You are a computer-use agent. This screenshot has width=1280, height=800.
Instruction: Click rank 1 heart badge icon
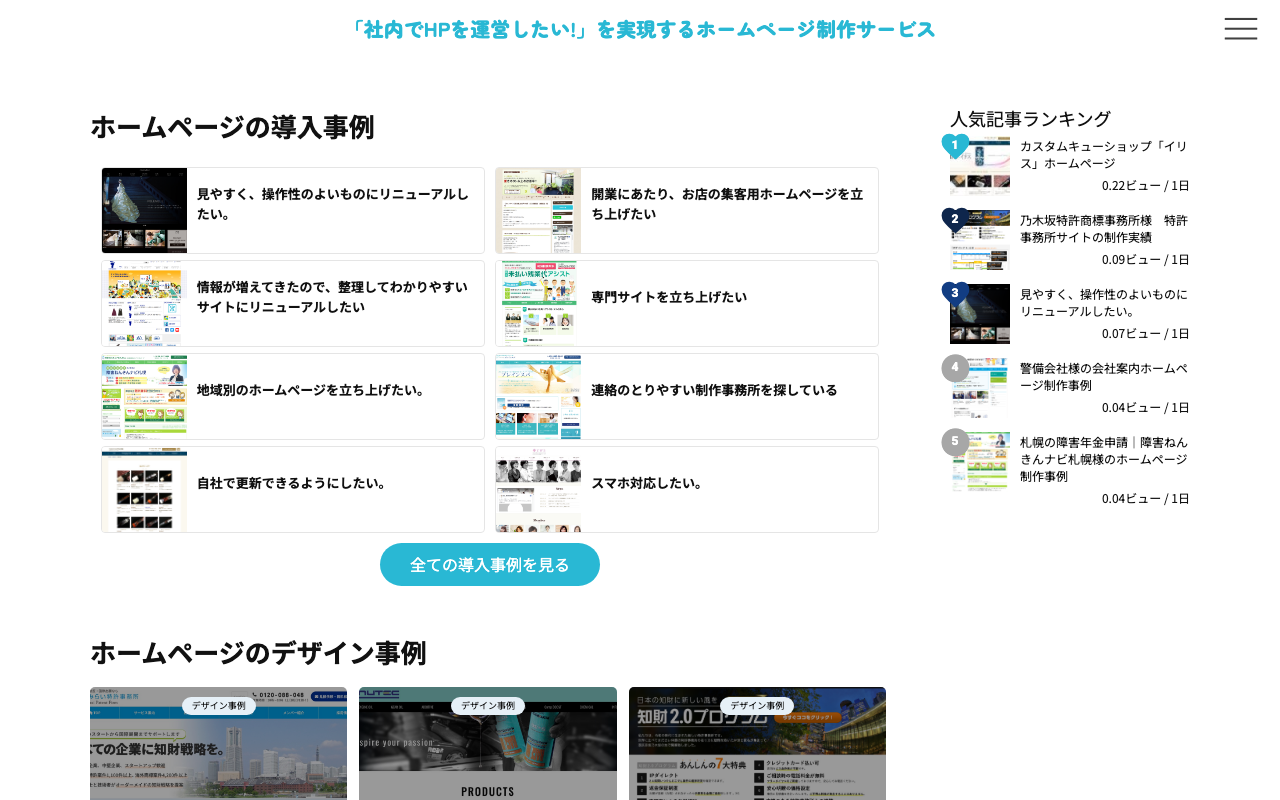(x=955, y=146)
